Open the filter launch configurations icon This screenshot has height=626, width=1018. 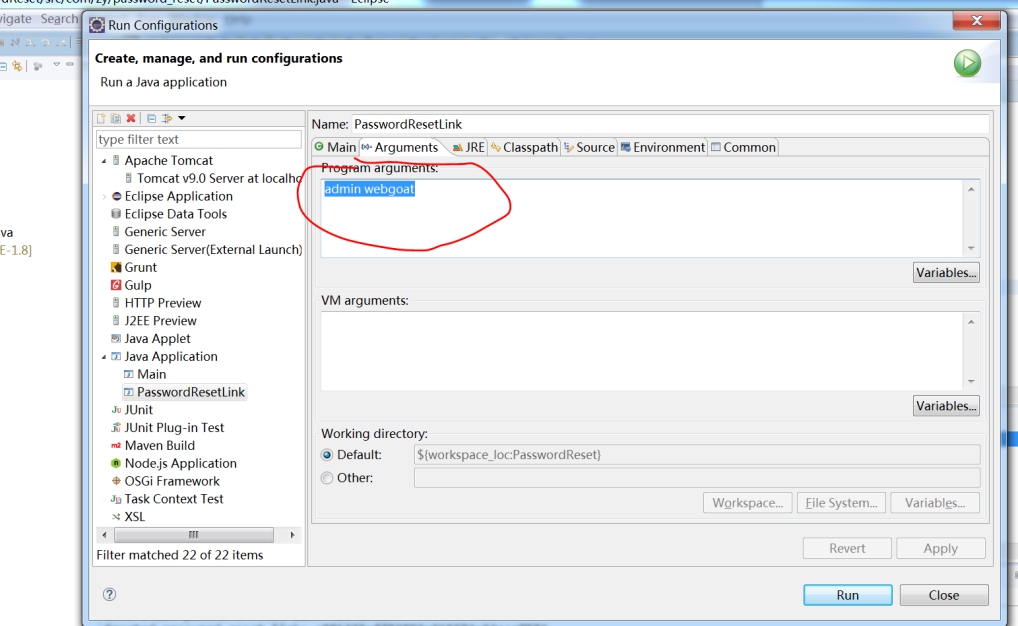tap(167, 118)
